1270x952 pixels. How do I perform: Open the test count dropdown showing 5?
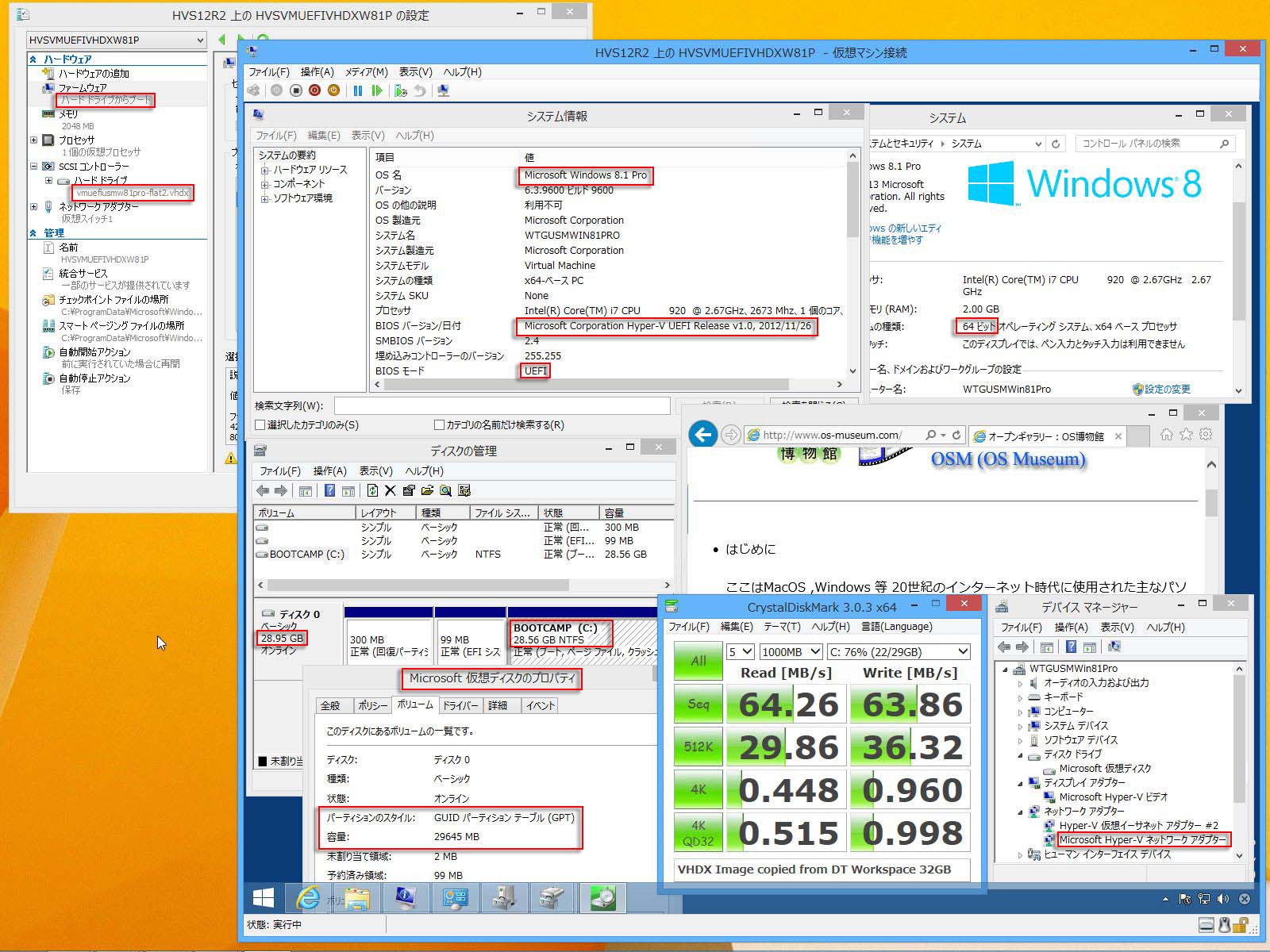(x=740, y=652)
